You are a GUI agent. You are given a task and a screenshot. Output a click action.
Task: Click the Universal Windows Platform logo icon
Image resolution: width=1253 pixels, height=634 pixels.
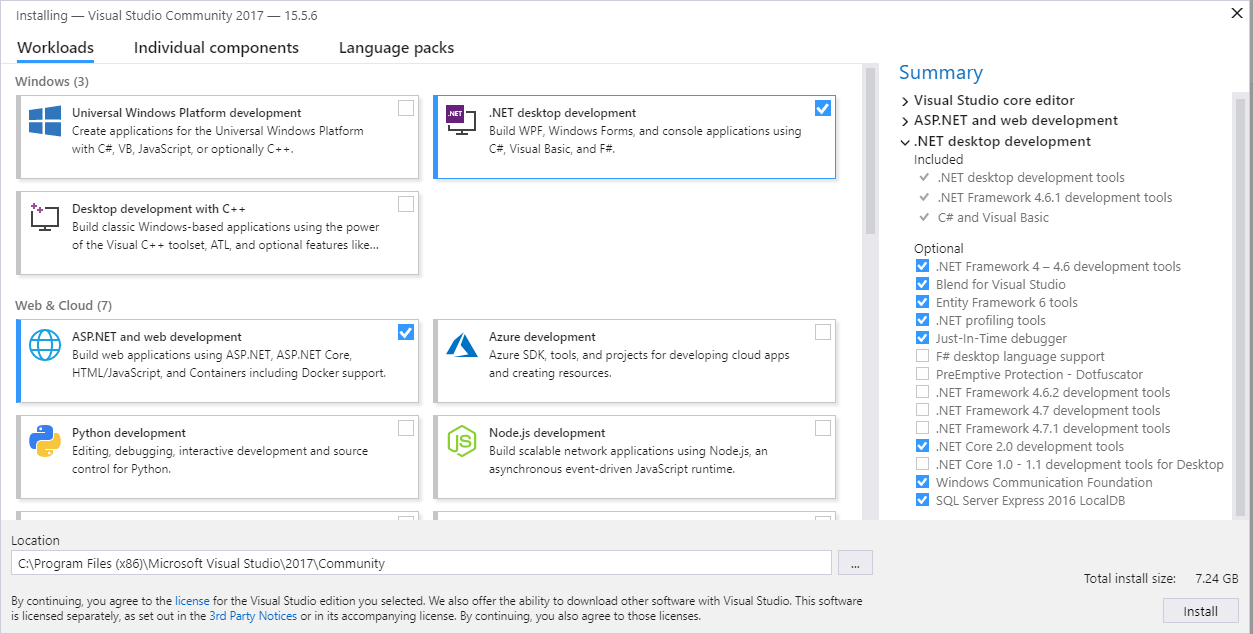click(45, 121)
